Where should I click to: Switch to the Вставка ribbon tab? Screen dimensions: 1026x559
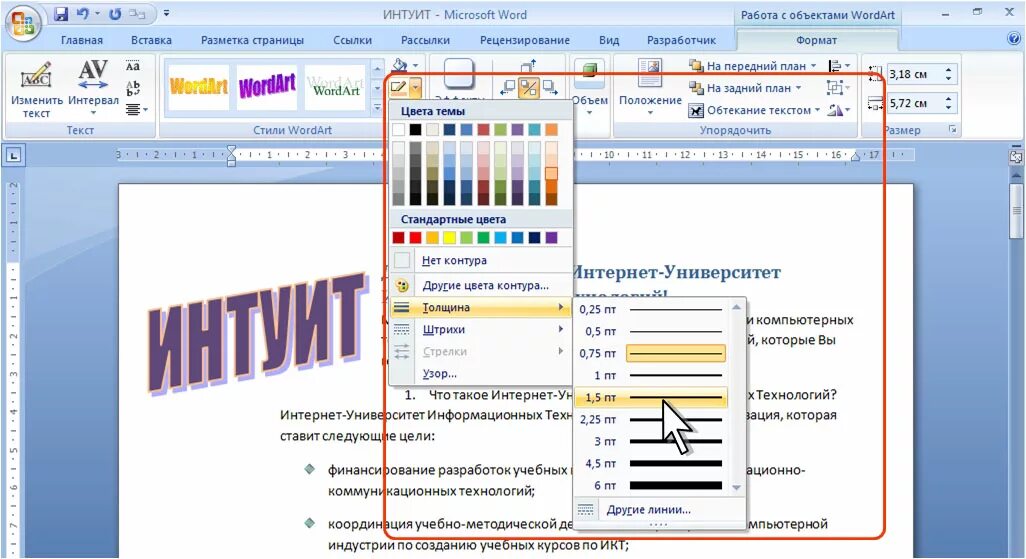pyautogui.click(x=151, y=40)
